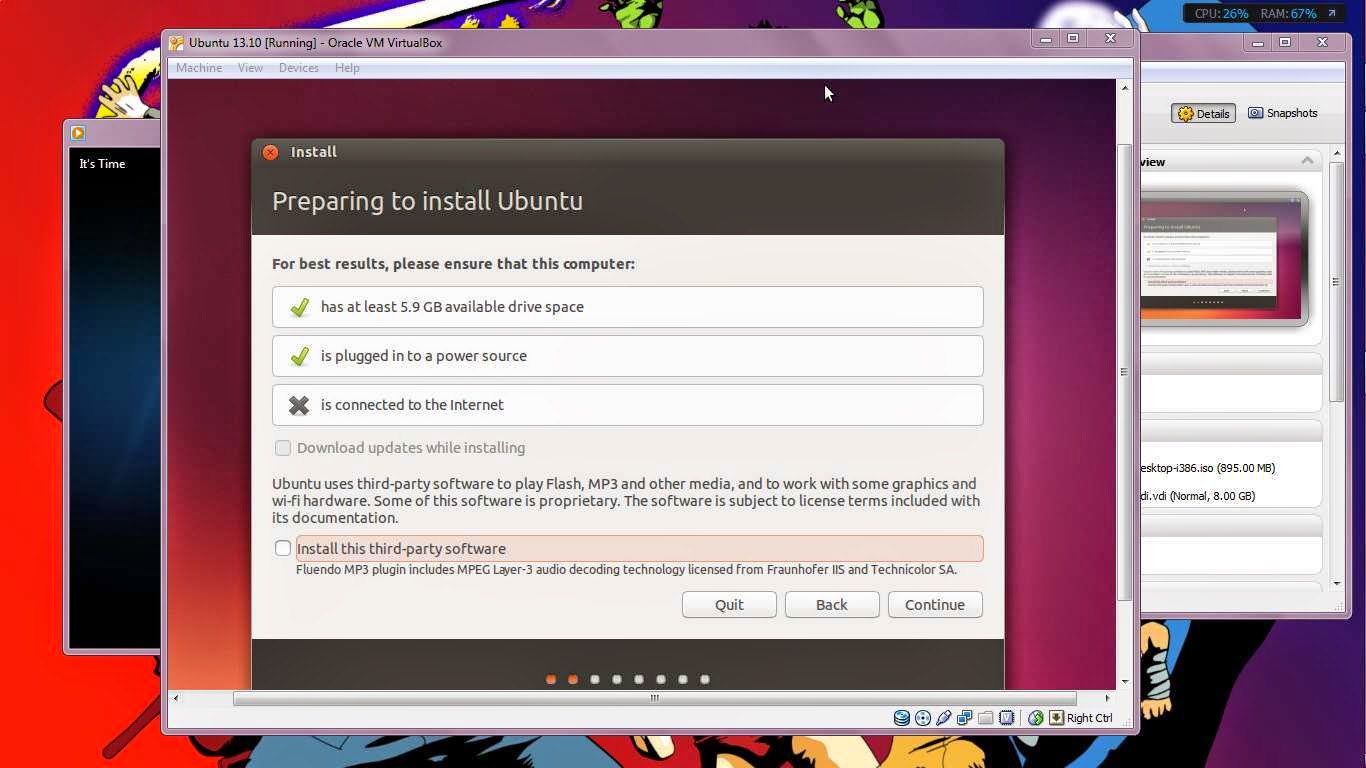Viewport: 1366px width, 768px height.
Task: Open the shared folders status icon
Action: tap(986, 718)
